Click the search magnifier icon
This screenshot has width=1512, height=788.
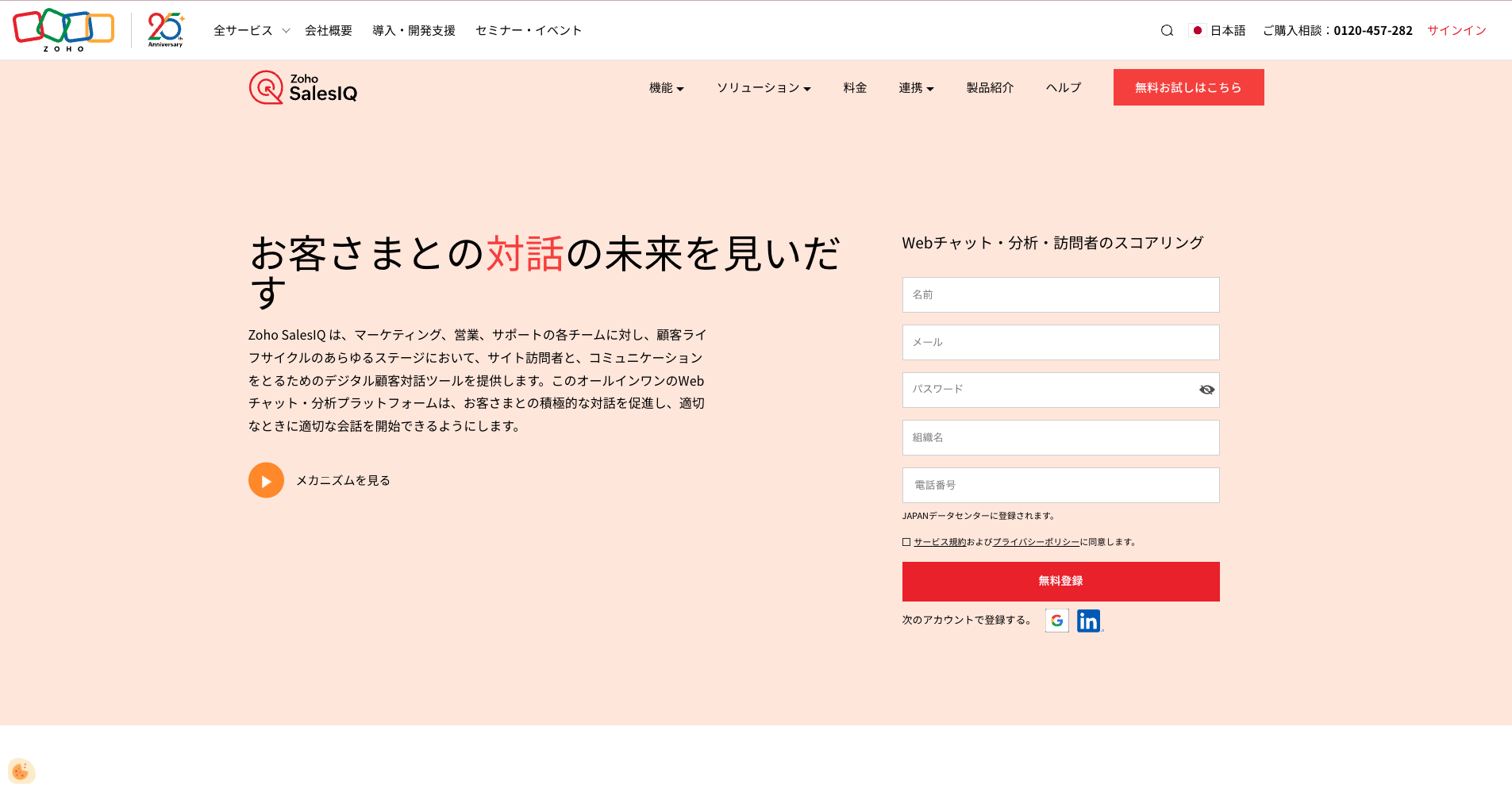[1167, 31]
